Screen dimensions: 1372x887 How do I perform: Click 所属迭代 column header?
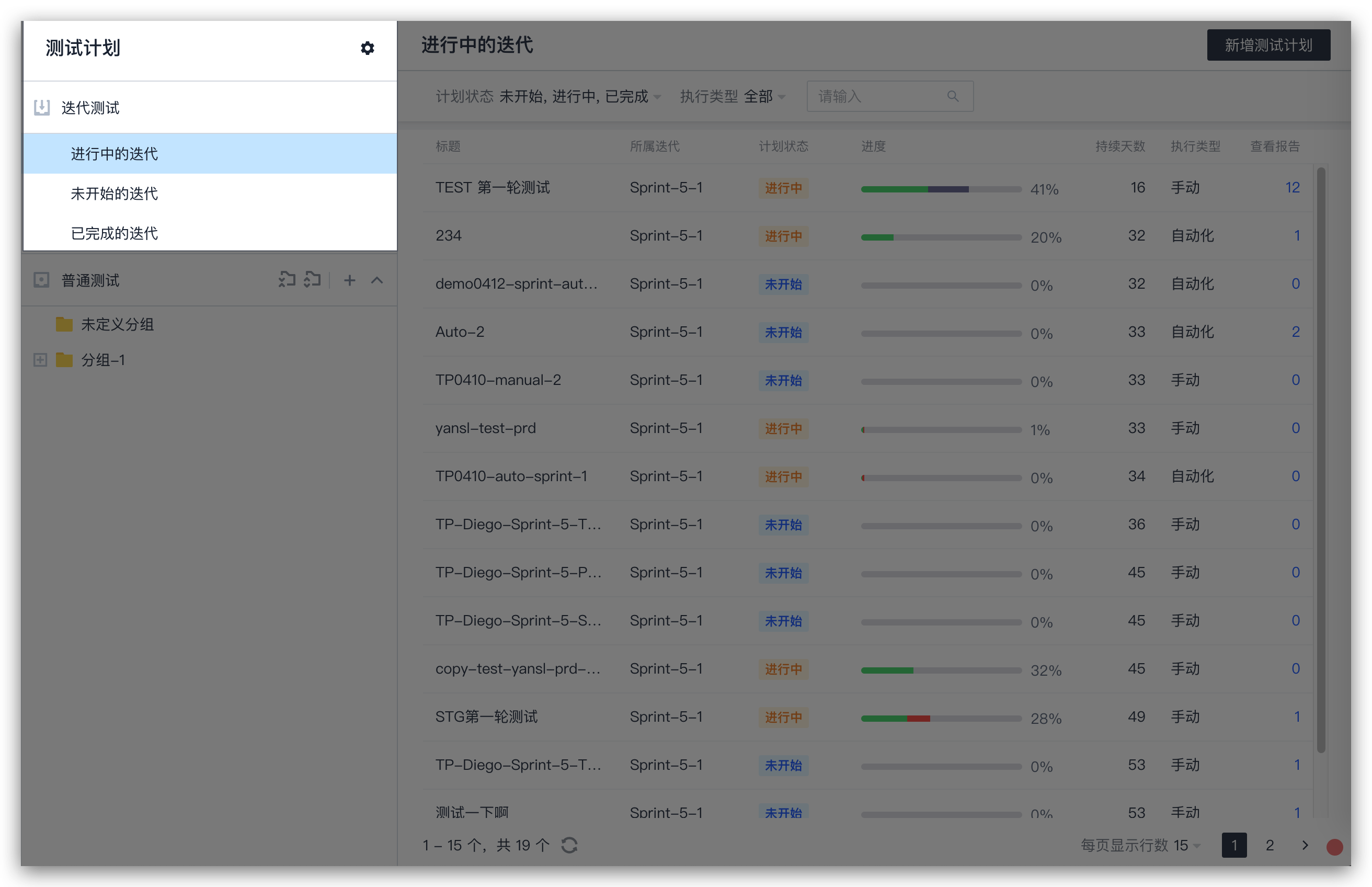[654, 146]
